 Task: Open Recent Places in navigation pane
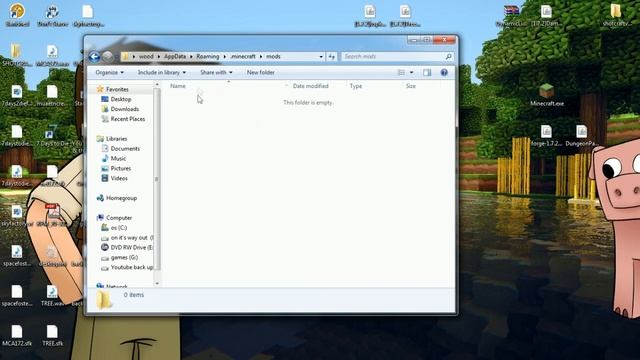(127, 119)
